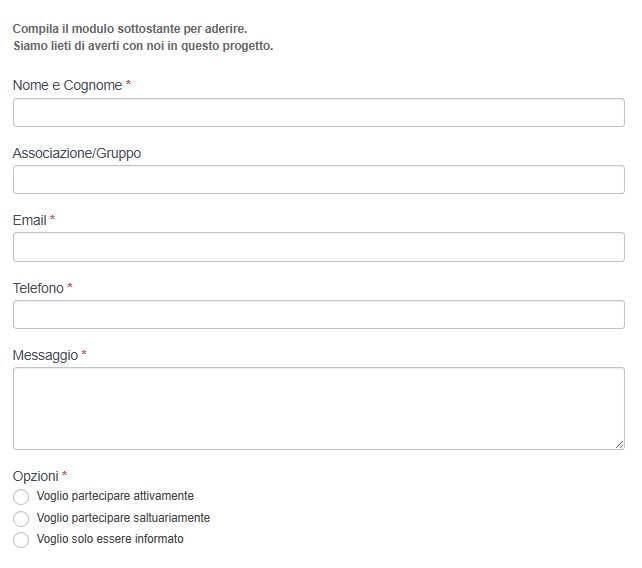The image size is (642, 568).
Task: Focus the Associazione/Gruppo input box
Action: (319, 179)
